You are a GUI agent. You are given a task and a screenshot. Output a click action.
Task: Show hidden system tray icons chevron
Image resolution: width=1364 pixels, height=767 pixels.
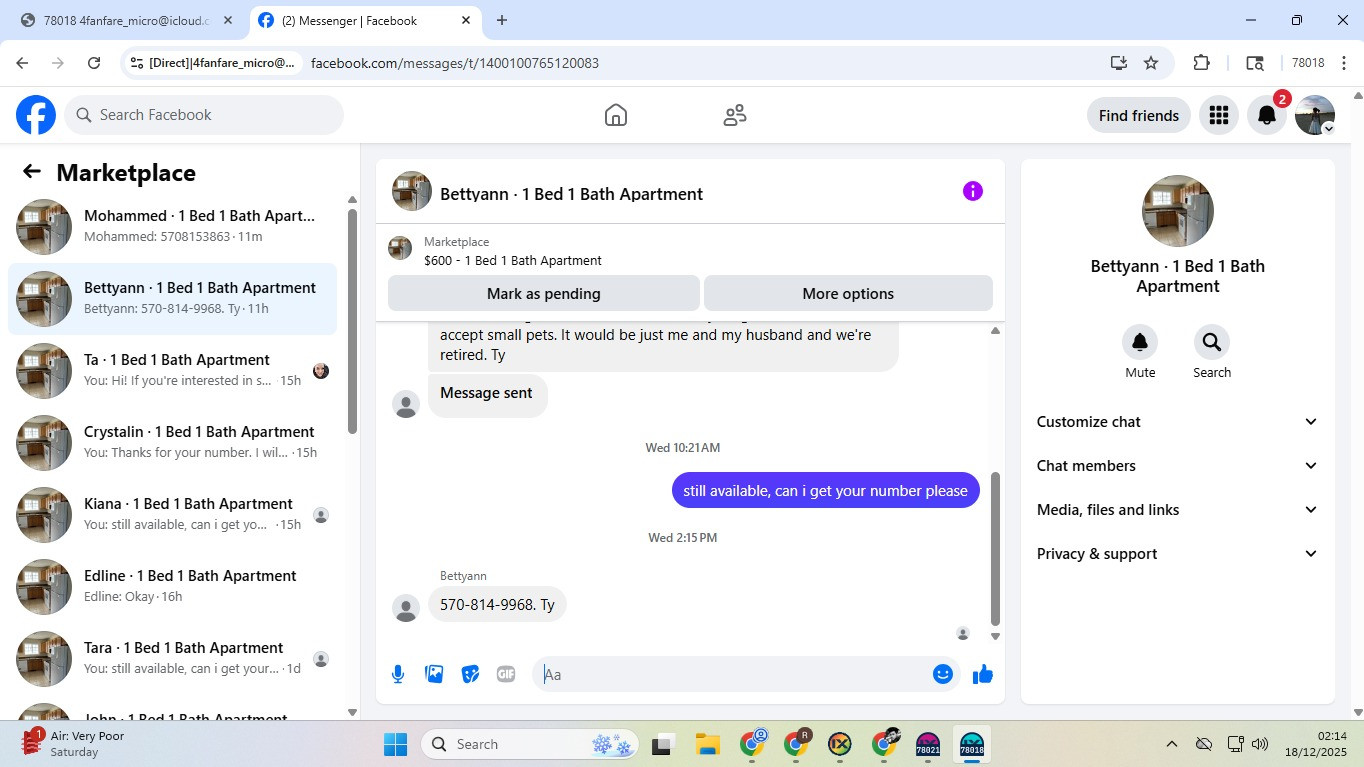point(1171,744)
